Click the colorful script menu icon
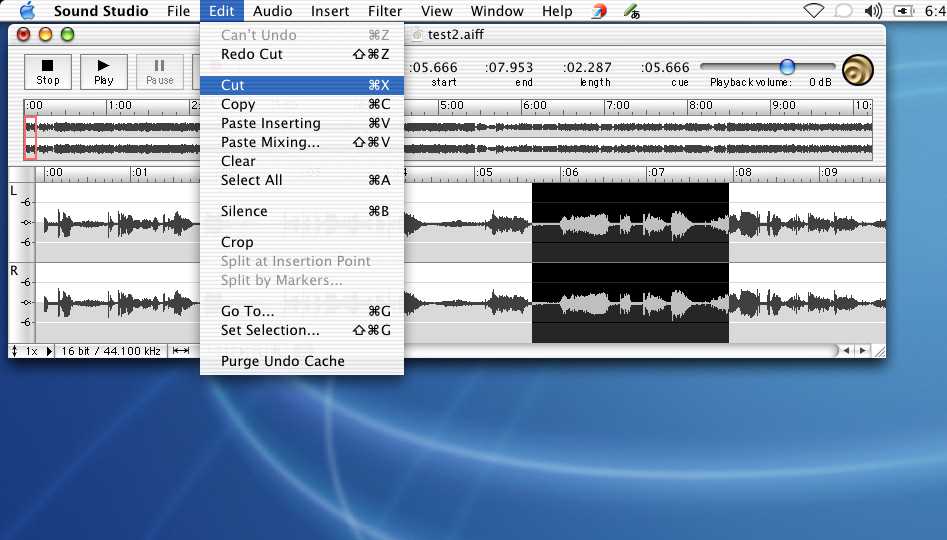Image resolution: width=947 pixels, height=540 pixels. point(599,11)
